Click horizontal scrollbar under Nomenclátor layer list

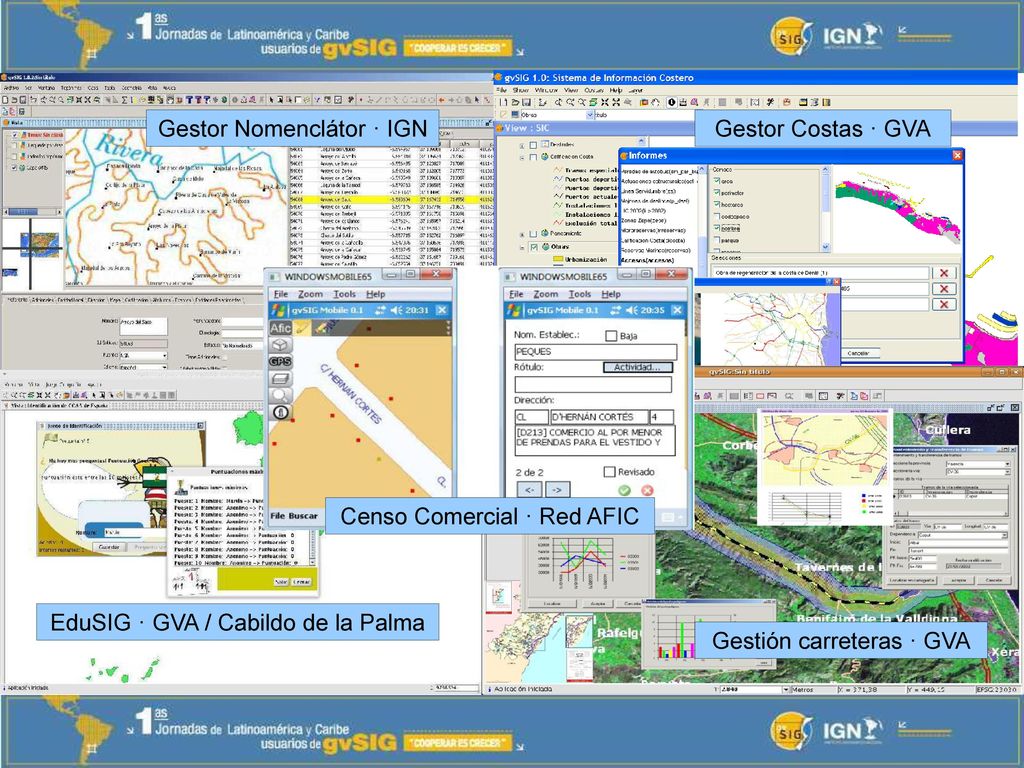point(31,212)
